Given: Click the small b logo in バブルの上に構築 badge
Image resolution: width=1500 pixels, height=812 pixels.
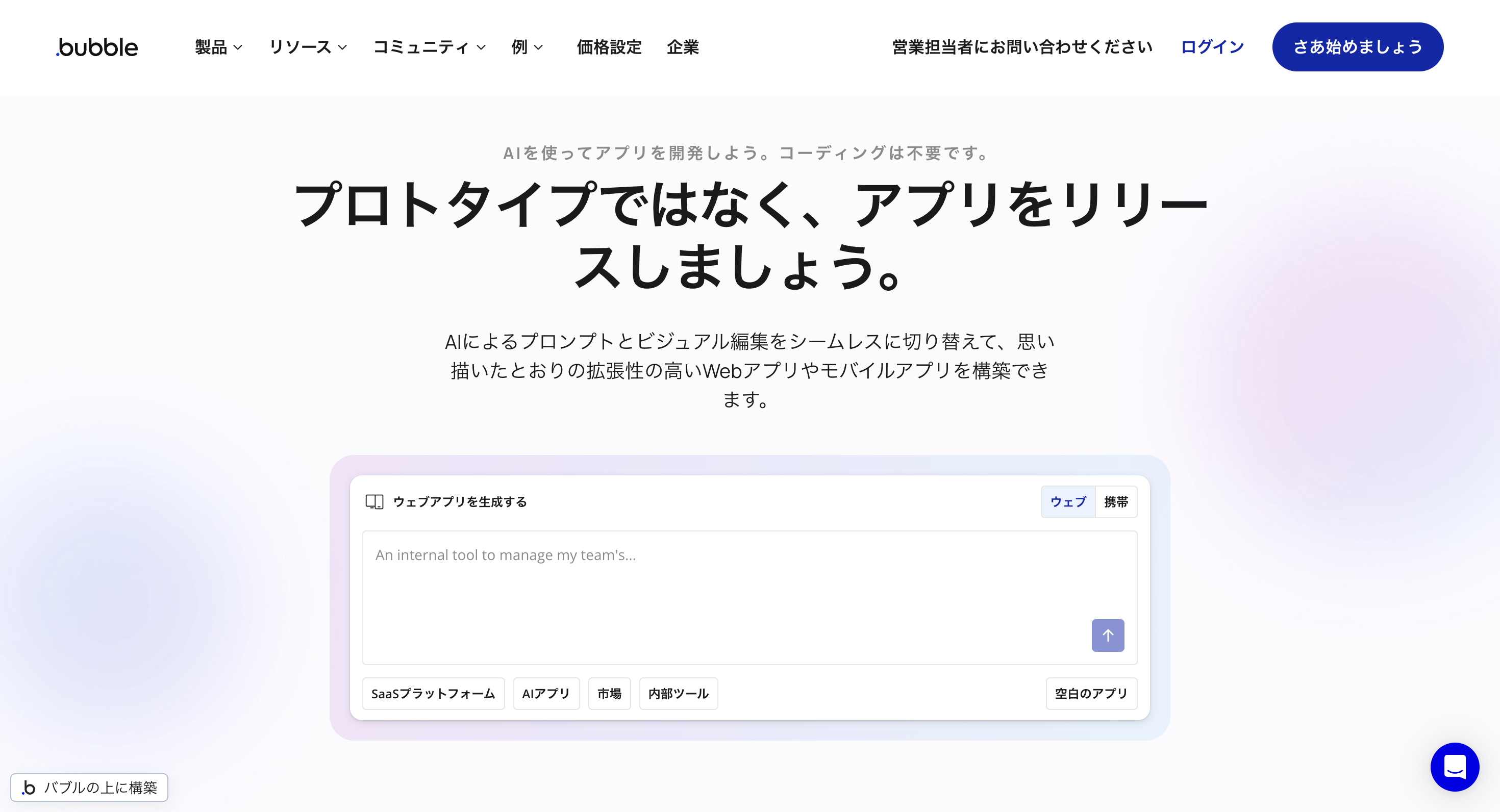Looking at the screenshot, I should tap(29, 788).
